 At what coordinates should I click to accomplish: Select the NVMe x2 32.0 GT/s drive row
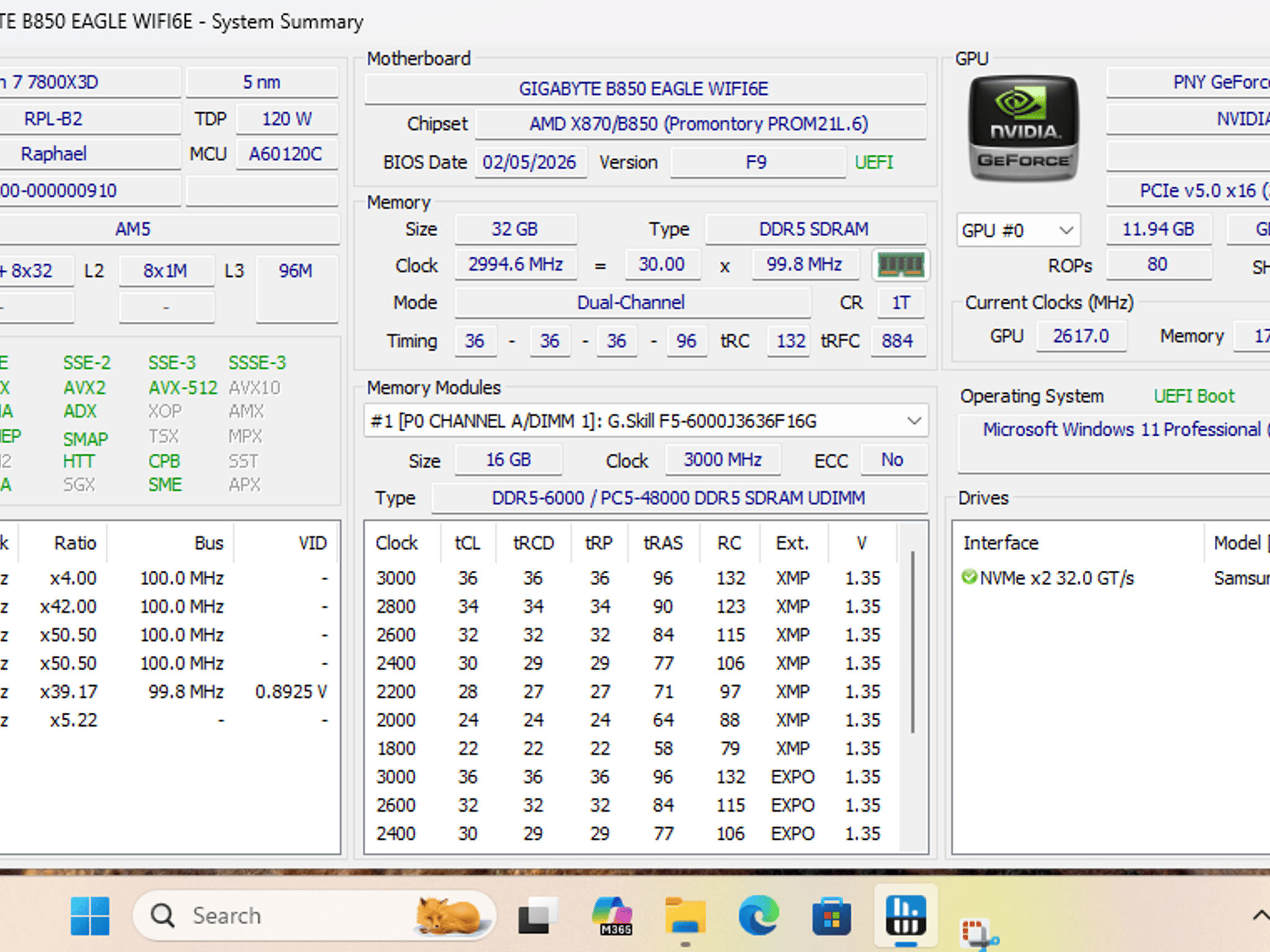click(1111, 578)
